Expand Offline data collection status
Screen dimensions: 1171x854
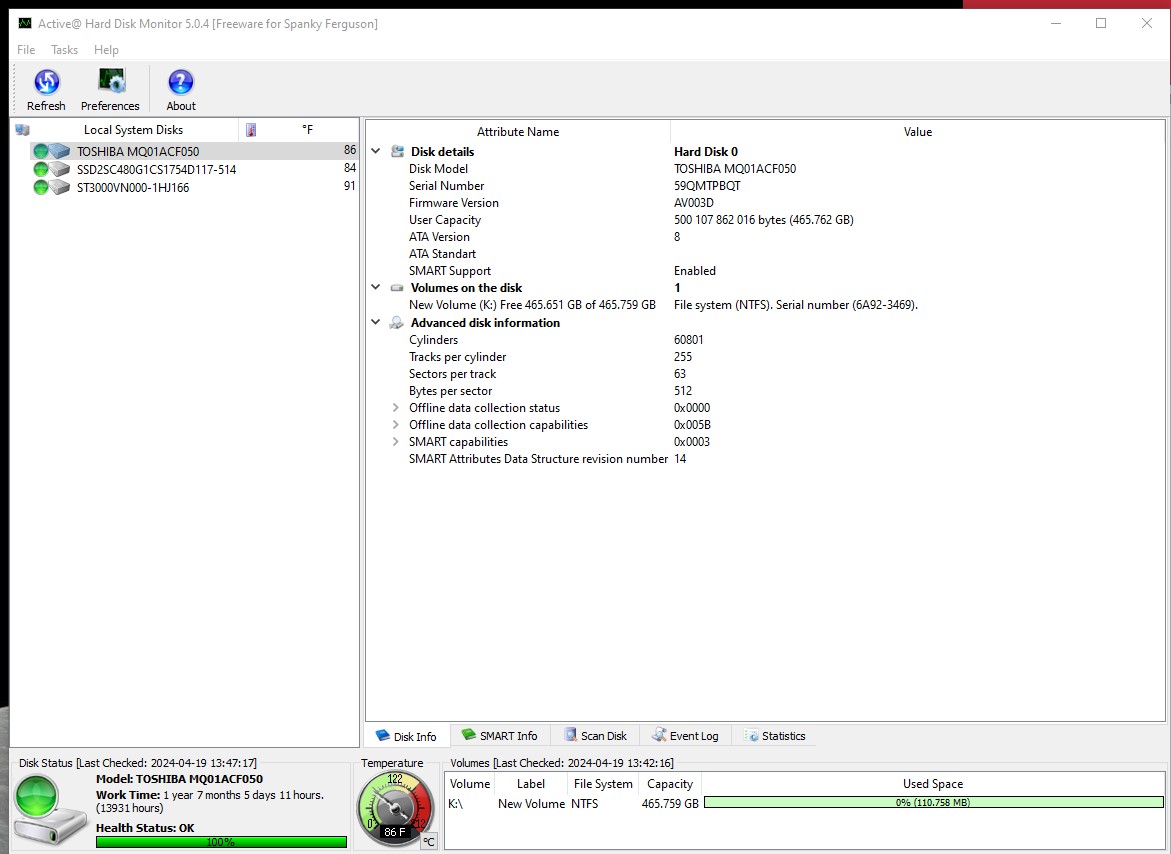click(396, 408)
